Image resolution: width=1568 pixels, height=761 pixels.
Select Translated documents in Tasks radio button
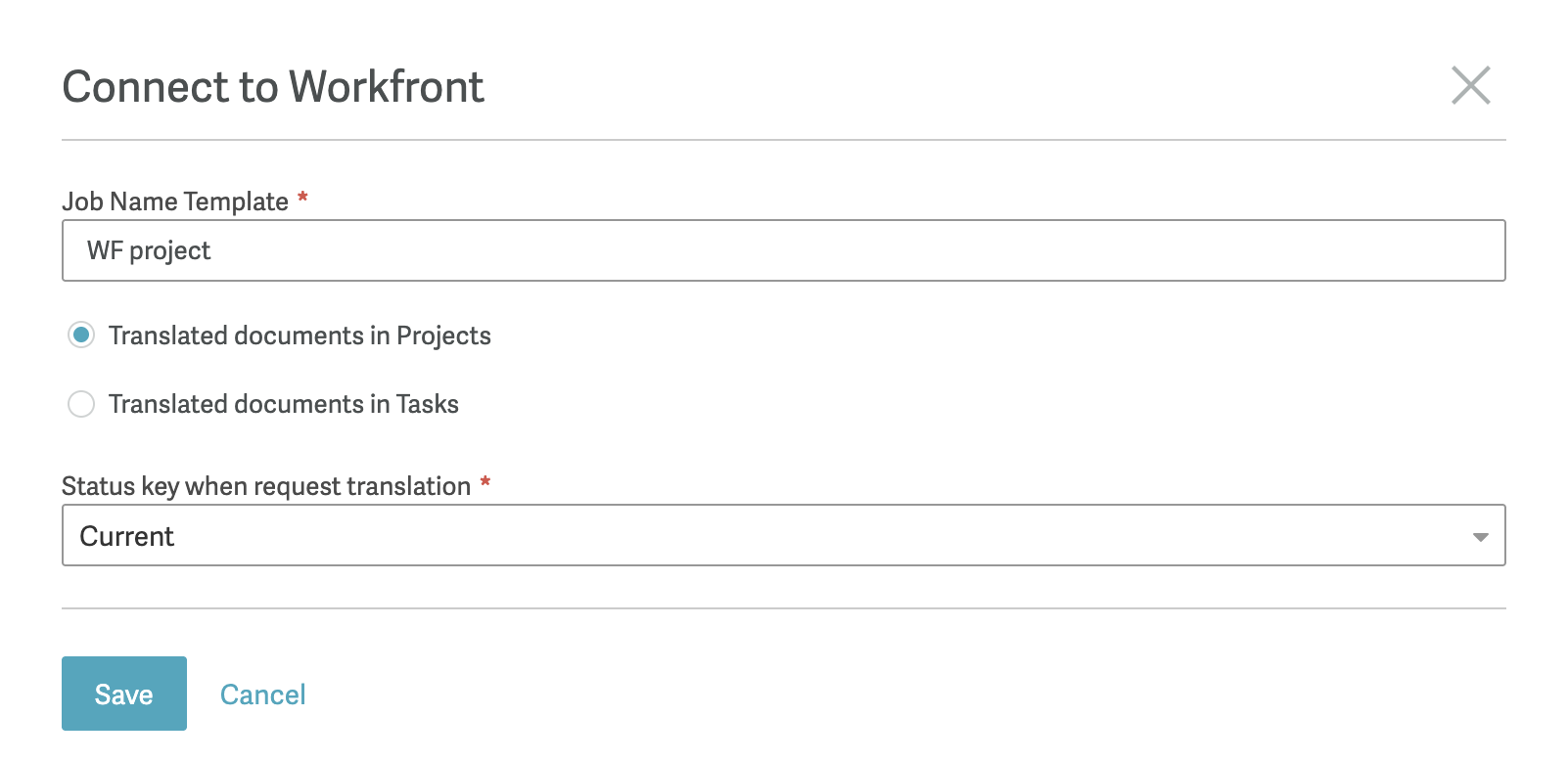[x=81, y=404]
